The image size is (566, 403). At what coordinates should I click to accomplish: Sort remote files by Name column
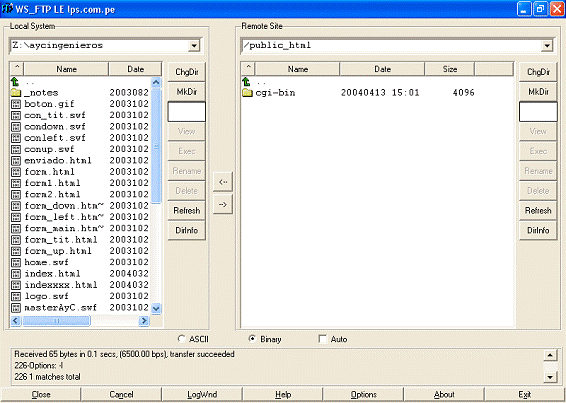(x=297, y=69)
